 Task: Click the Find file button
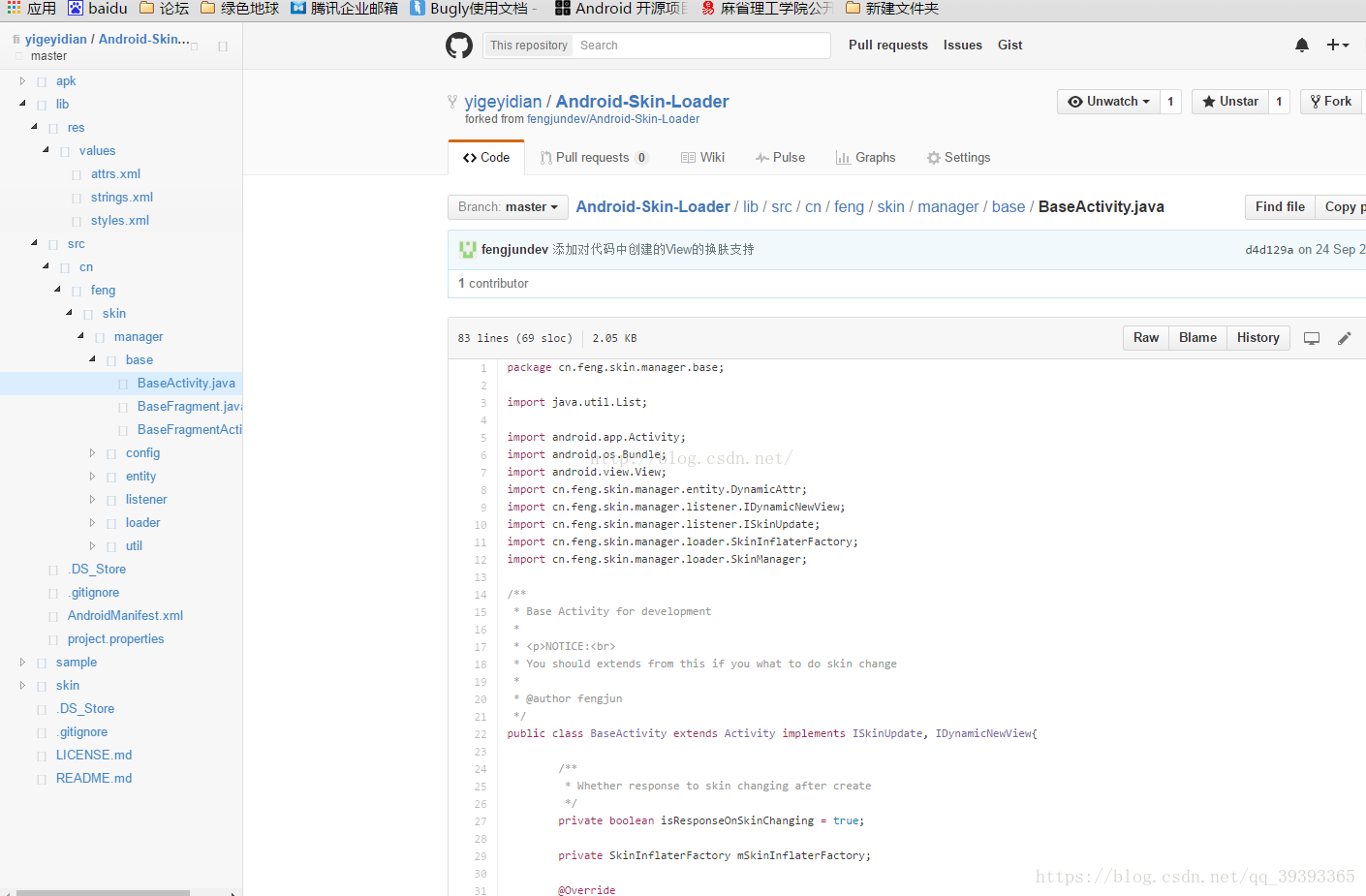(1280, 207)
